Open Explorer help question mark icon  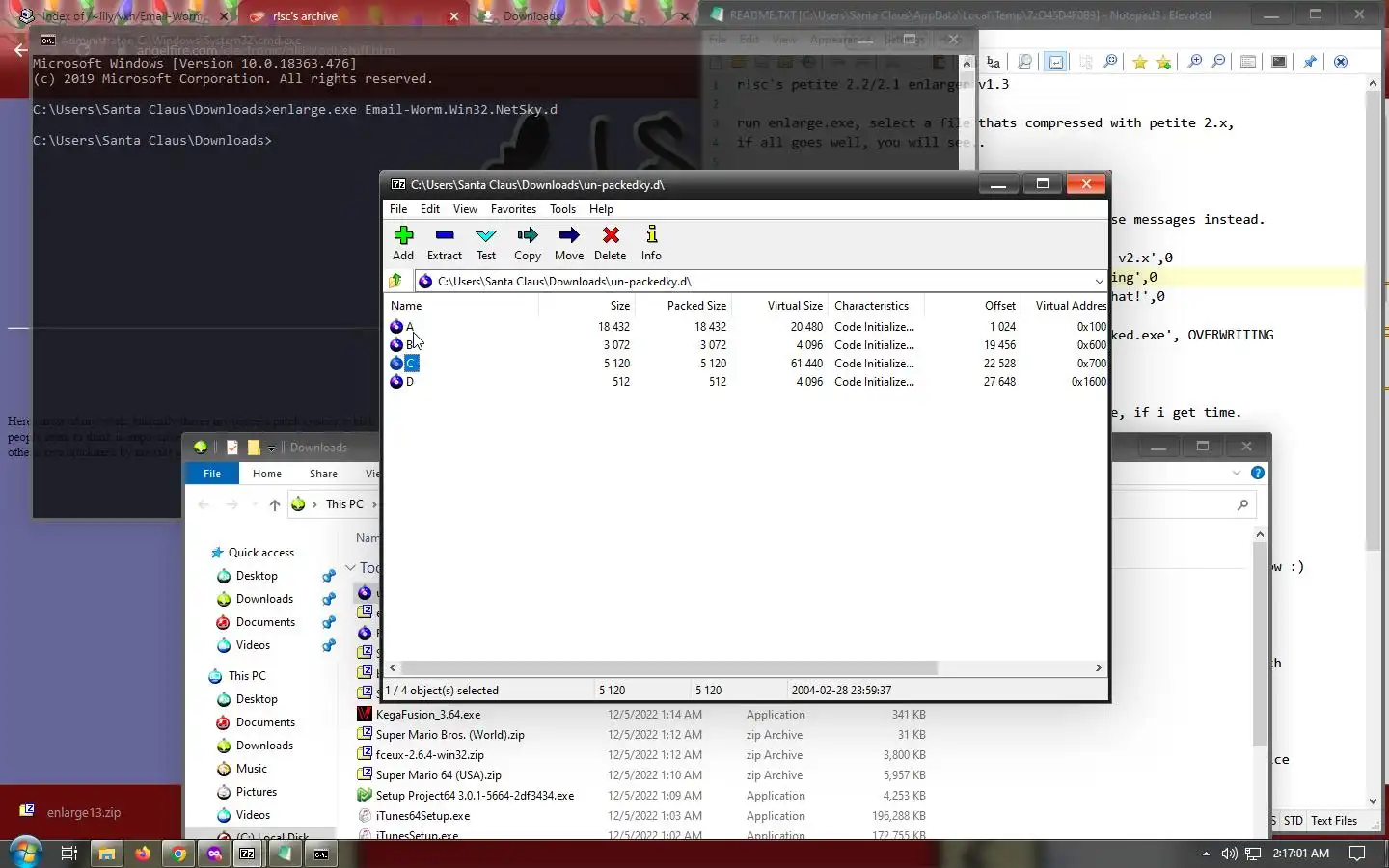(x=1258, y=473)
